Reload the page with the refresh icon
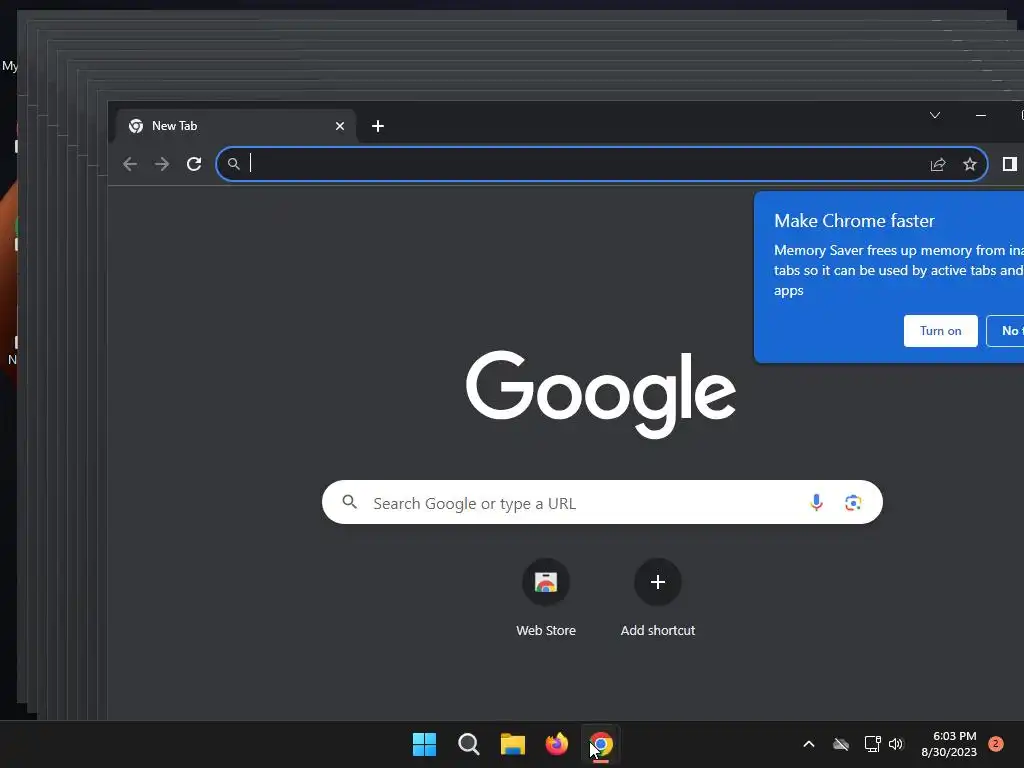This screenshot has height=768, width=1024. coord(194,164)
